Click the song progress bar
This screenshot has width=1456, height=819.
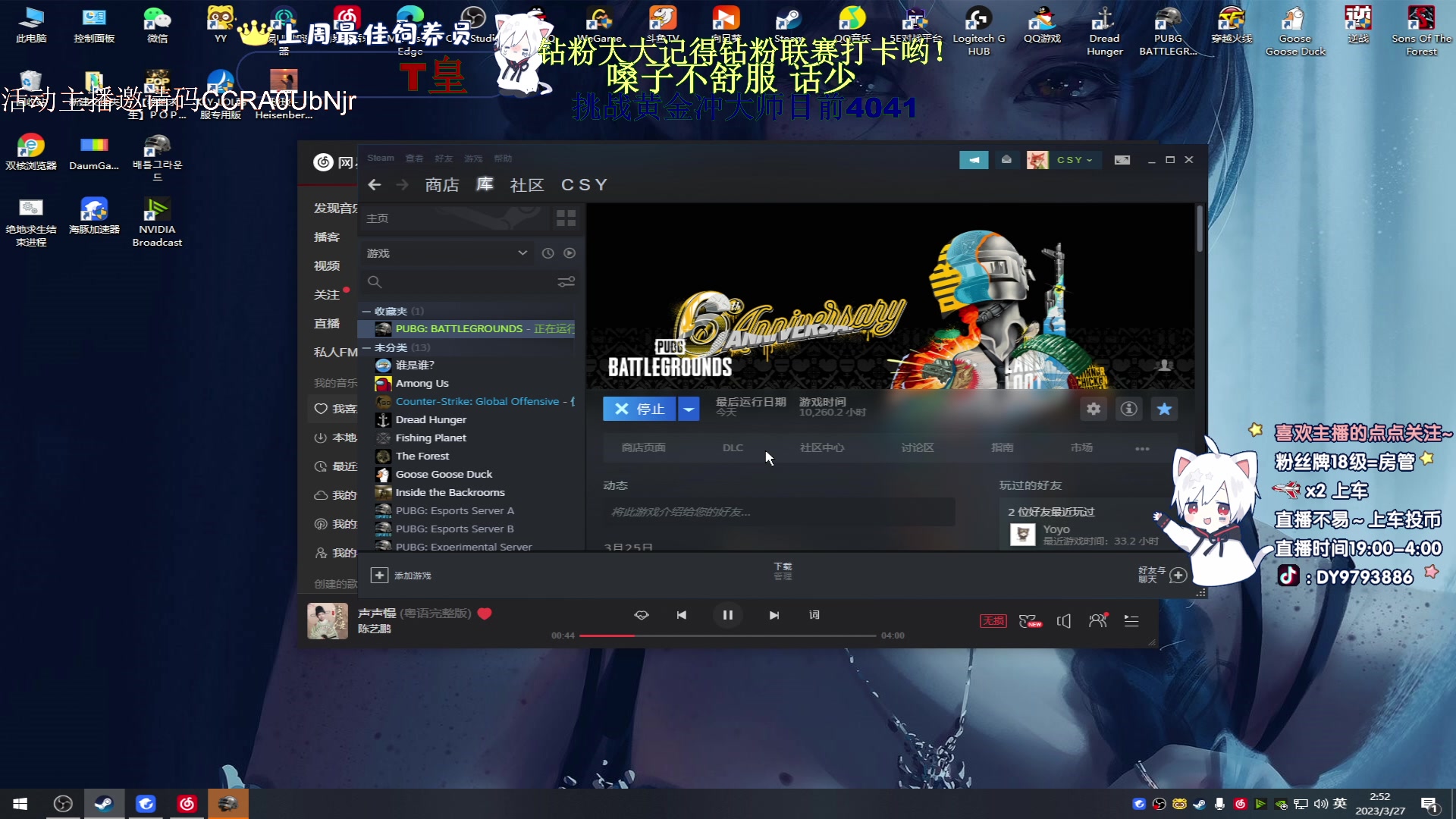pos(726,635)
